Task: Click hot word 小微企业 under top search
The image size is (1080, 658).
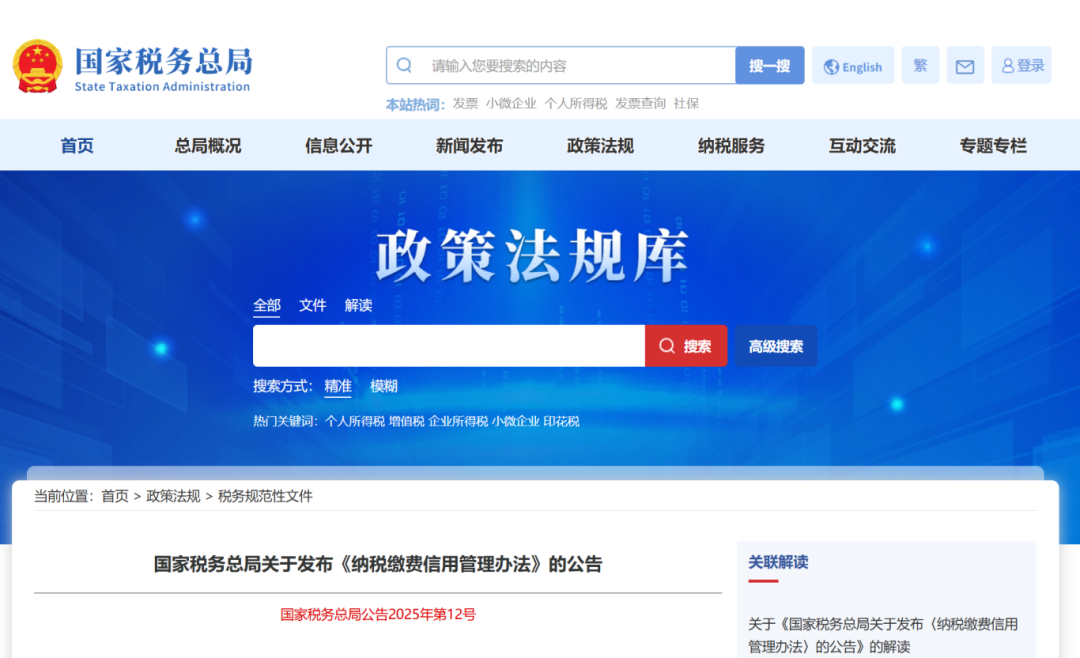Action: tap(511, 103)
